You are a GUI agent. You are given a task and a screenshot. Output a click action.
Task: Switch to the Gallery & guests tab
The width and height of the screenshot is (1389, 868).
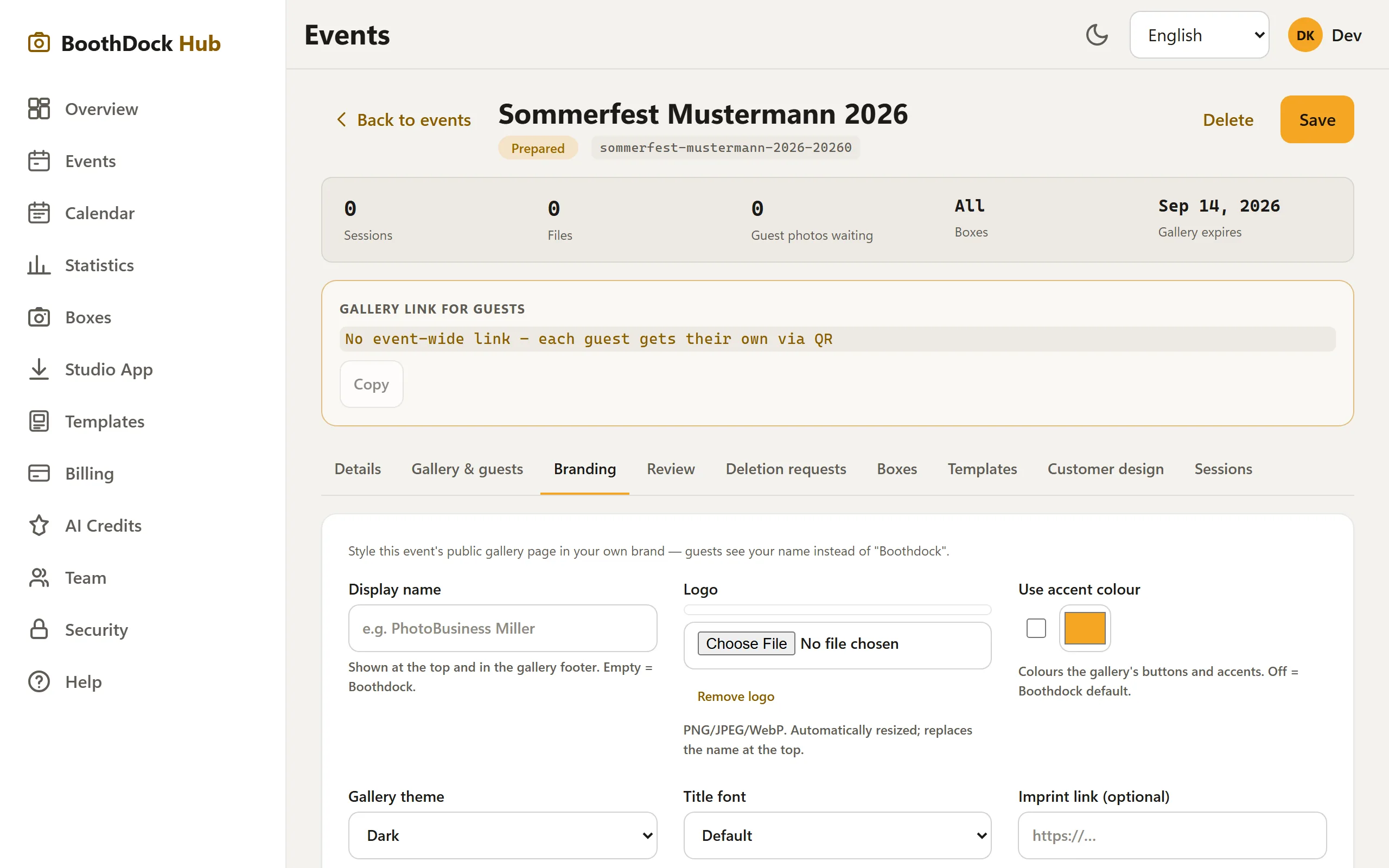(x=467, y=469)
